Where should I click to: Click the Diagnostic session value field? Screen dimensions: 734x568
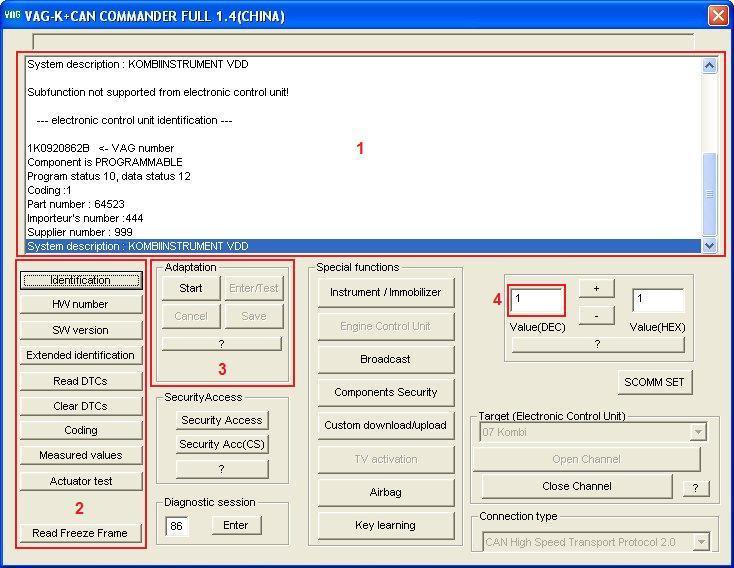pyautogui.click(x=176, y=526)
